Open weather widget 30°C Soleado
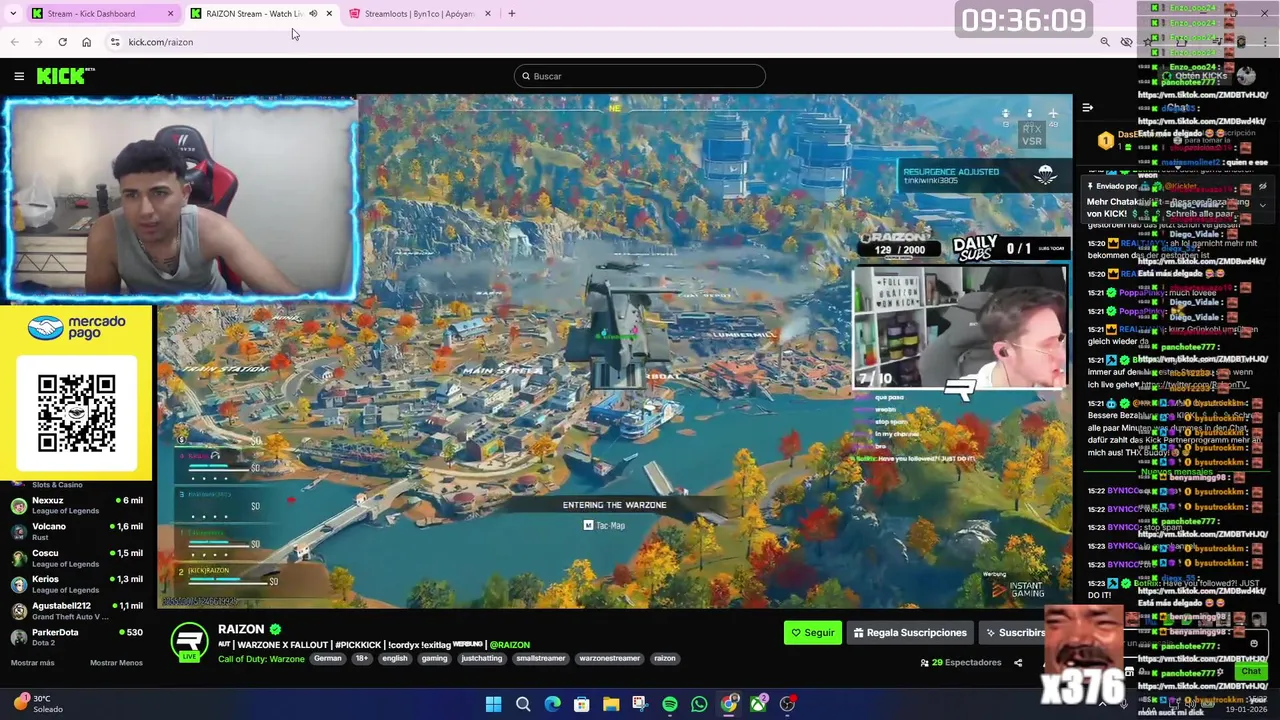1280x720 pixels. (40, 704)
